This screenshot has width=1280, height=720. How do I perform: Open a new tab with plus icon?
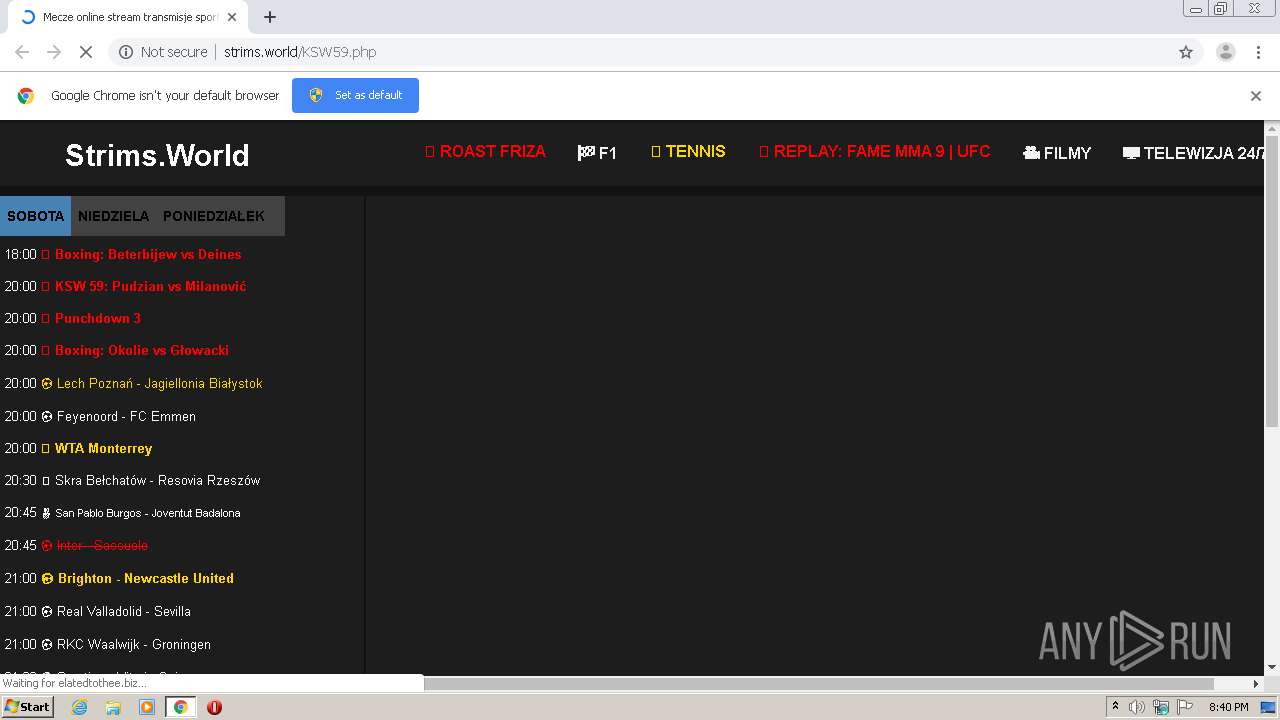click(270, 17)
